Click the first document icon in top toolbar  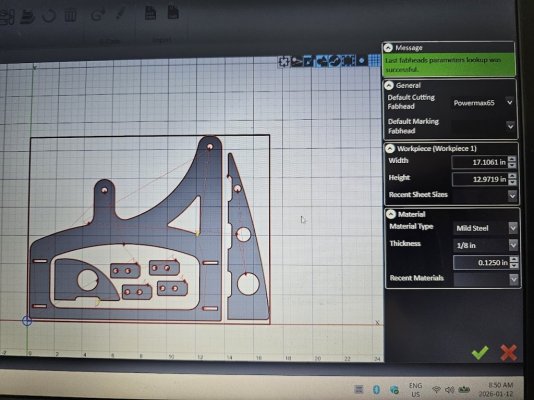tap(150, 13)
